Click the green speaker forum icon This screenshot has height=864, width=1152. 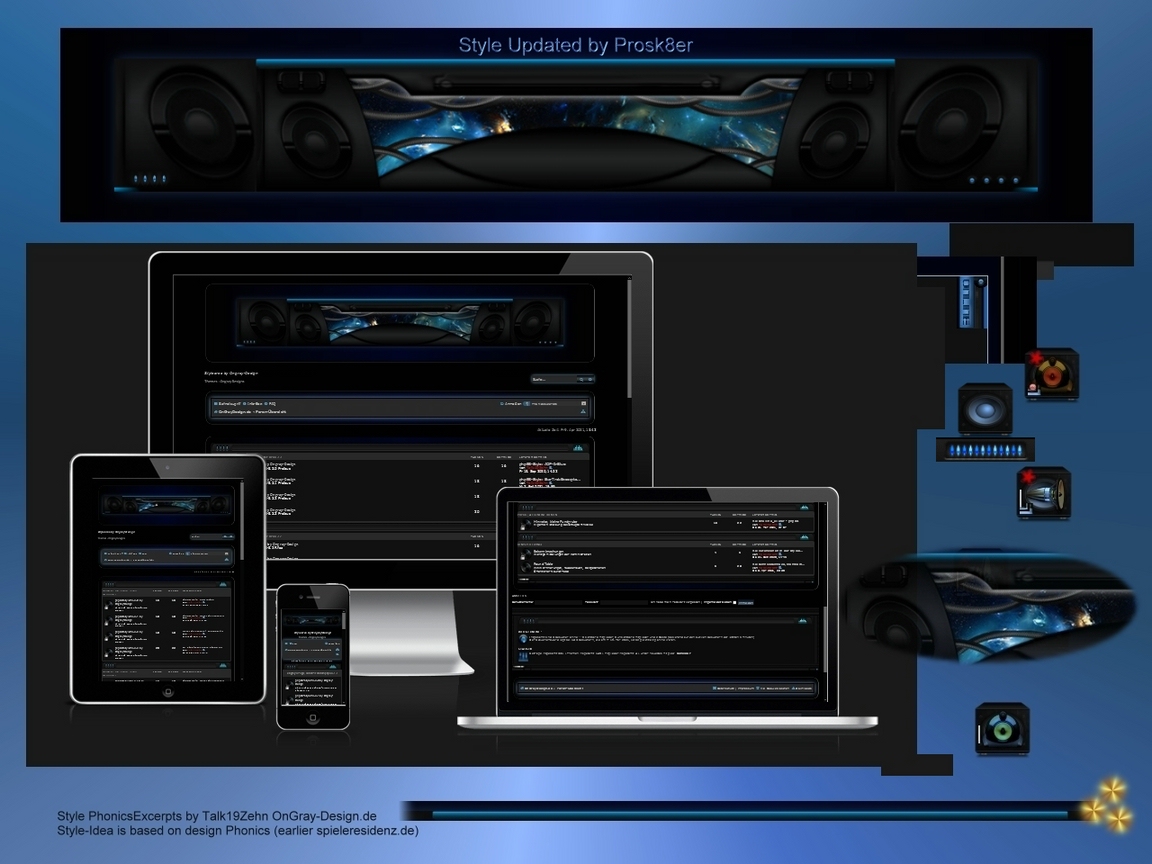[x=1002, y=729]
